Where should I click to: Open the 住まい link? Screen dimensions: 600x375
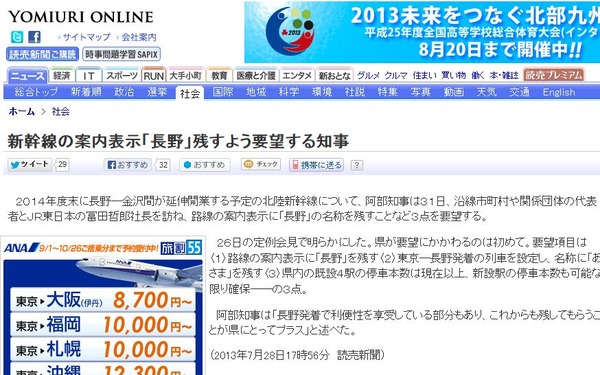[424, 75]
